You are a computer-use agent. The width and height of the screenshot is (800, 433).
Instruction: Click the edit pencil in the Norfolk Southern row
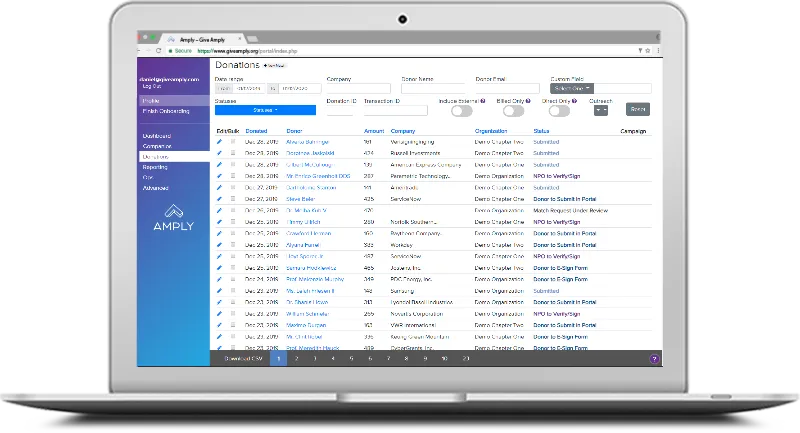click(x=219, y=221)
